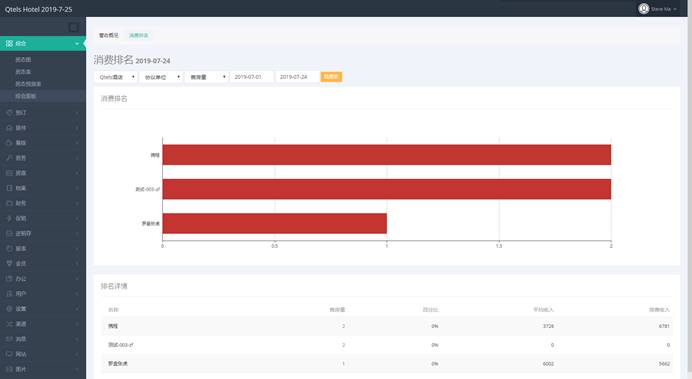Open the 协议单位 dropdown
Screen dimensions: 692x379
(x=161, y=77)
